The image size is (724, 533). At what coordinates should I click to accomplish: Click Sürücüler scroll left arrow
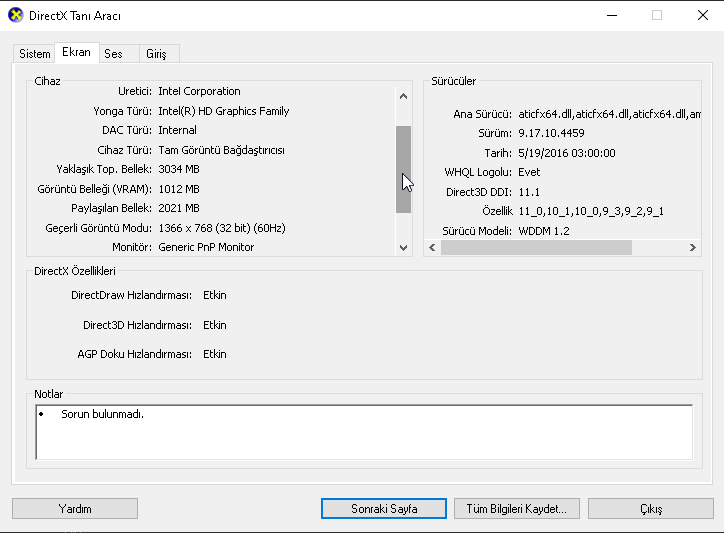point(432,248)
